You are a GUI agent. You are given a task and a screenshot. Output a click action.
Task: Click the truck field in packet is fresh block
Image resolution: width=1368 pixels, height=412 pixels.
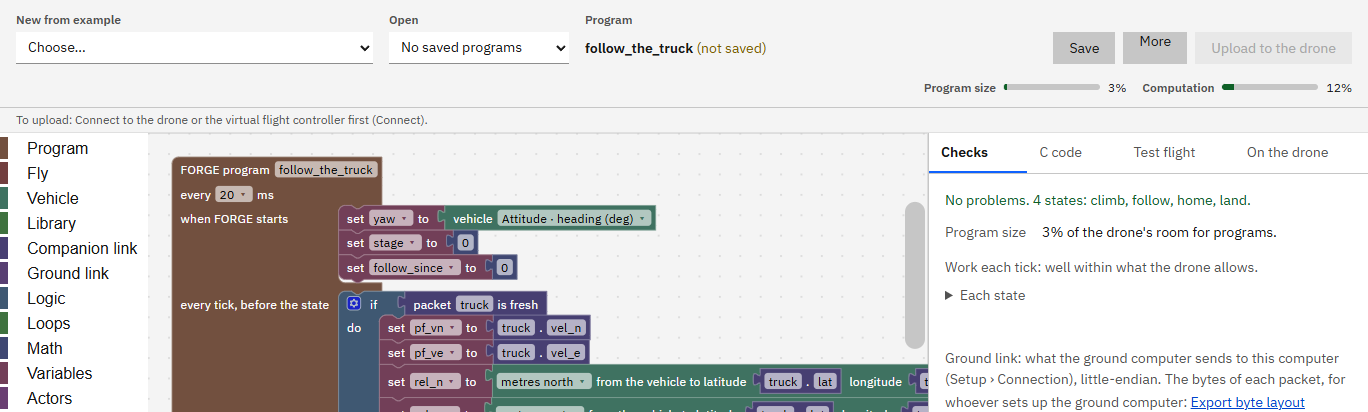click(474, 304)
